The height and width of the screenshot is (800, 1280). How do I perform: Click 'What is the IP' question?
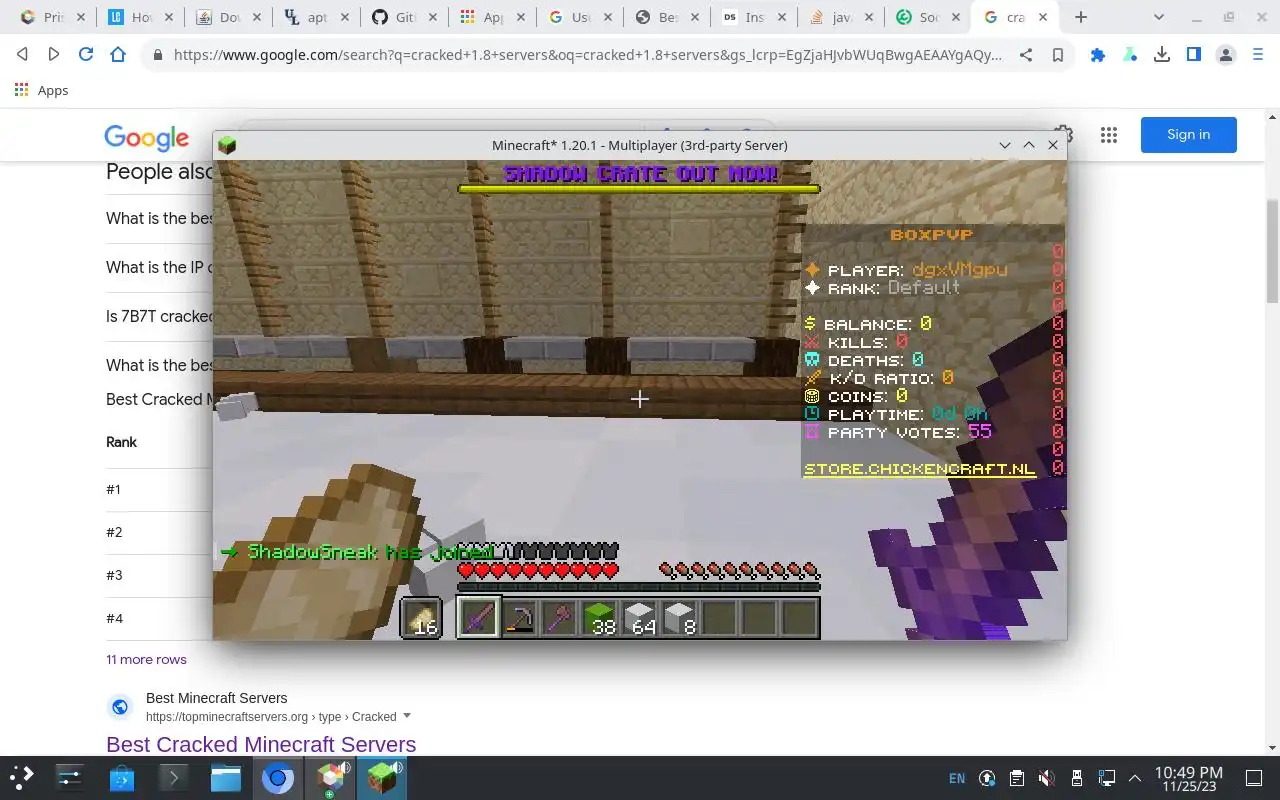tap(160, 267)
